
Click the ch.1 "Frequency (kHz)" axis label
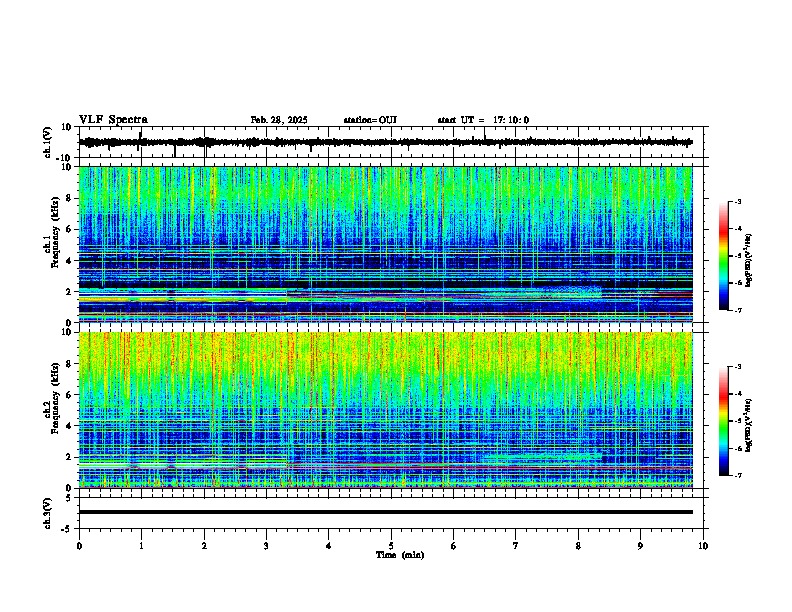point(56,232)
